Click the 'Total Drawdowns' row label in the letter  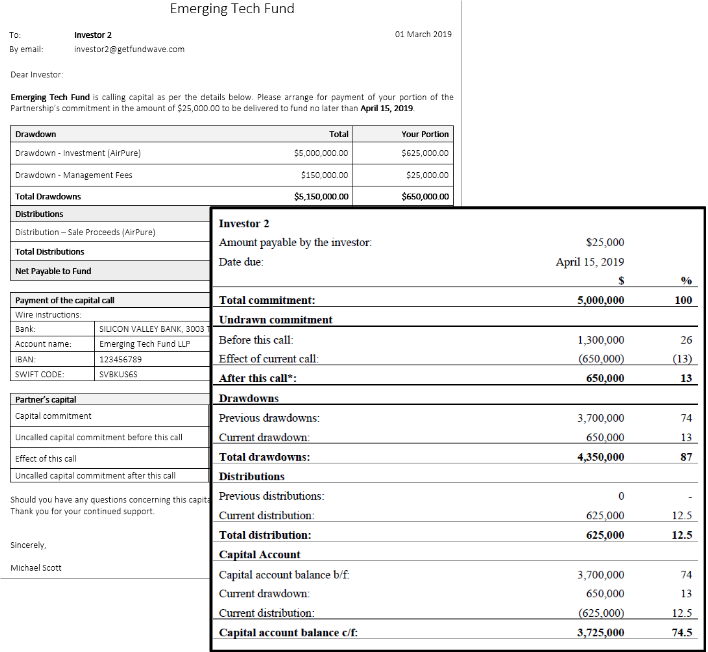click(x=48, y=197)
